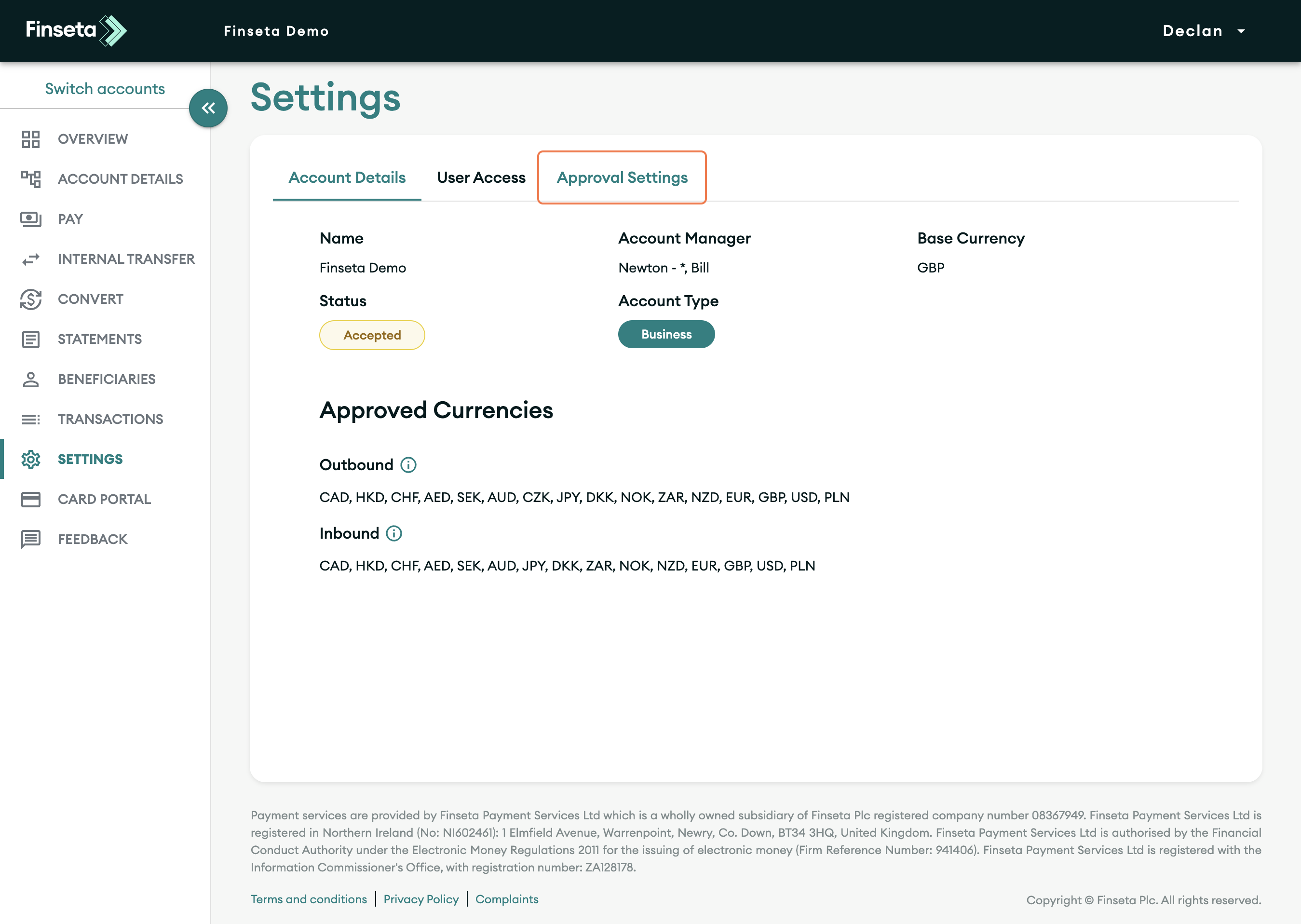Click the Account Details hierarchy icon
Image resolution: width=1301 pixels, height=924 pixels.
click(x=31, y=178)
